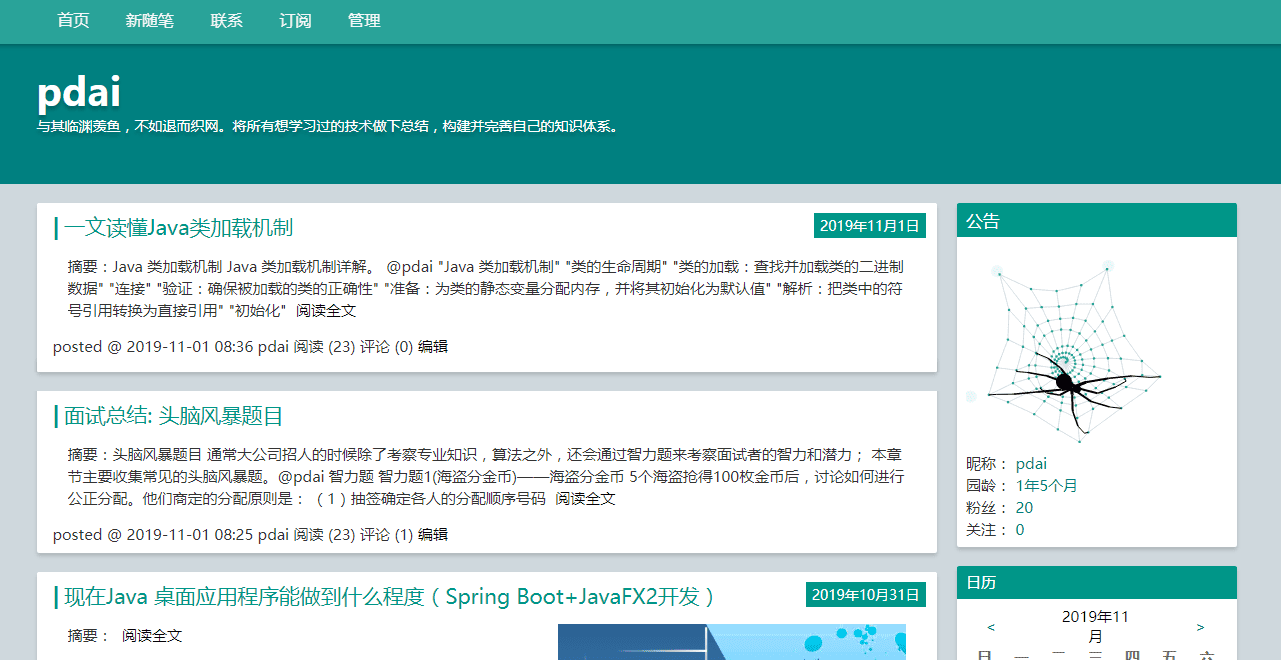The height and width of the screenshot is (660, 1281).
Task: Go to previous month in calendar
Action: (991, 627)
